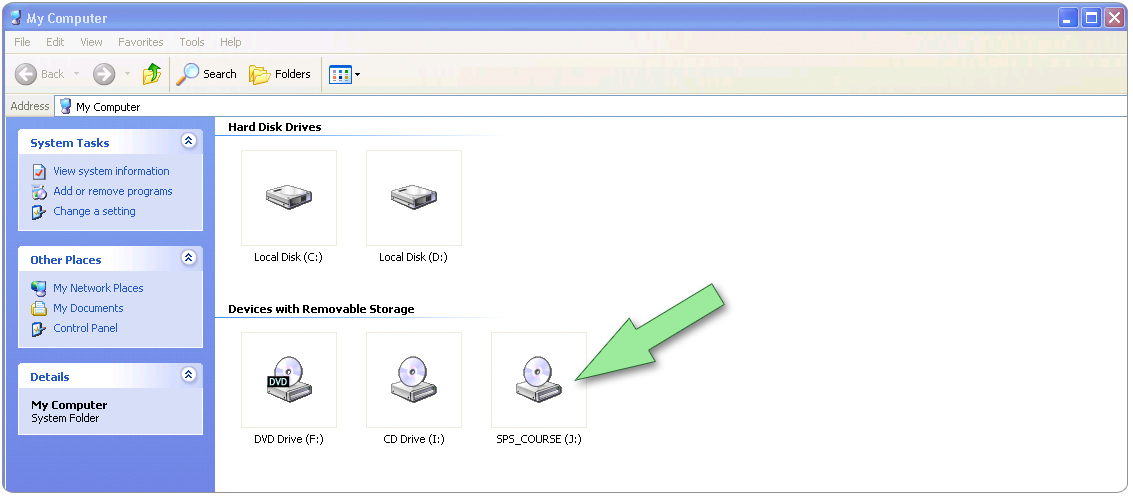Open the SPS_COURSE (J:) drive icon

[x=538, y=380]
